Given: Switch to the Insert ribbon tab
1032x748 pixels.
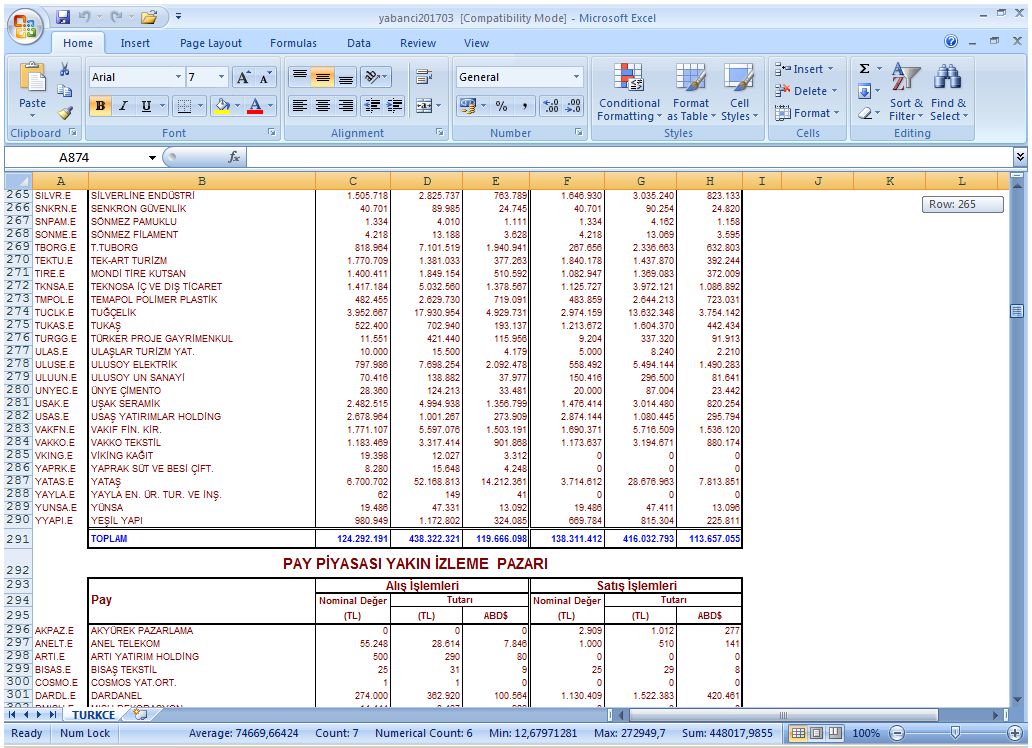Looking at the screenshot, I should pos(135,43).
